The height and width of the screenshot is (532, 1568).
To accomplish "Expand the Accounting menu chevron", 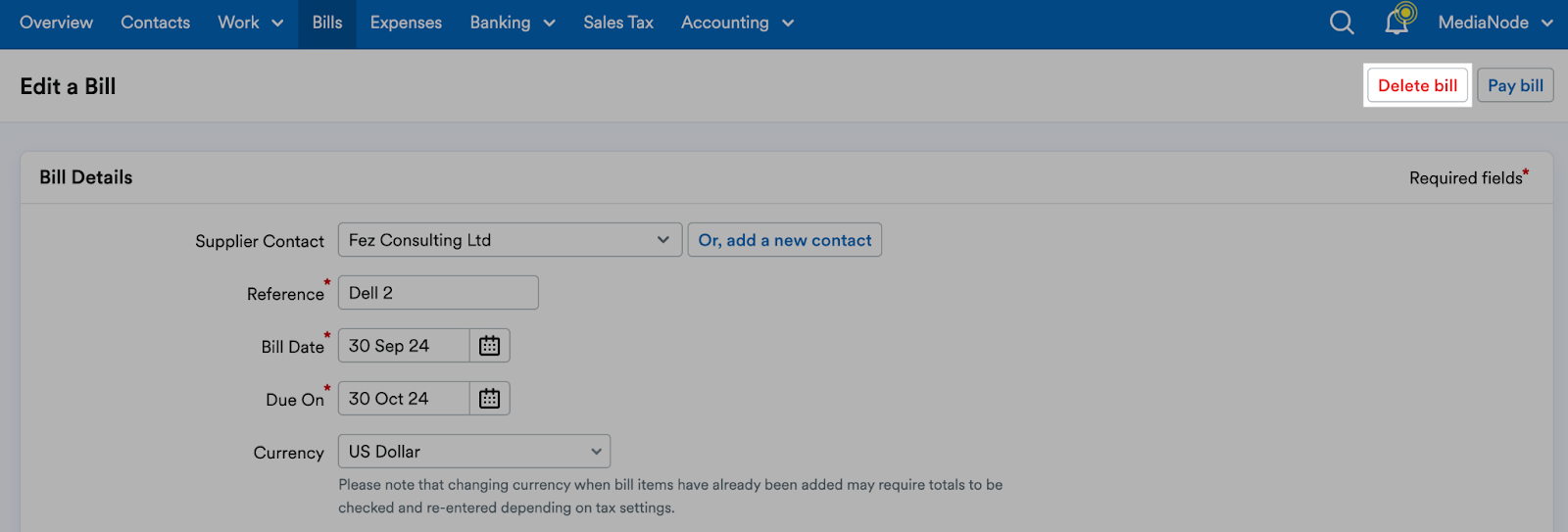I will point(788,24).
